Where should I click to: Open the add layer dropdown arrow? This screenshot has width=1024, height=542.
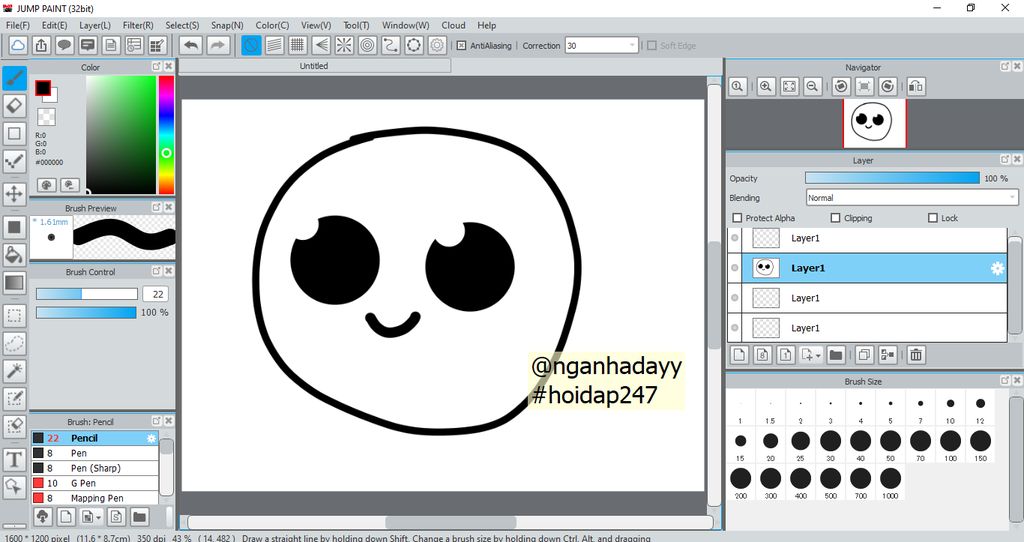point(819,355)
